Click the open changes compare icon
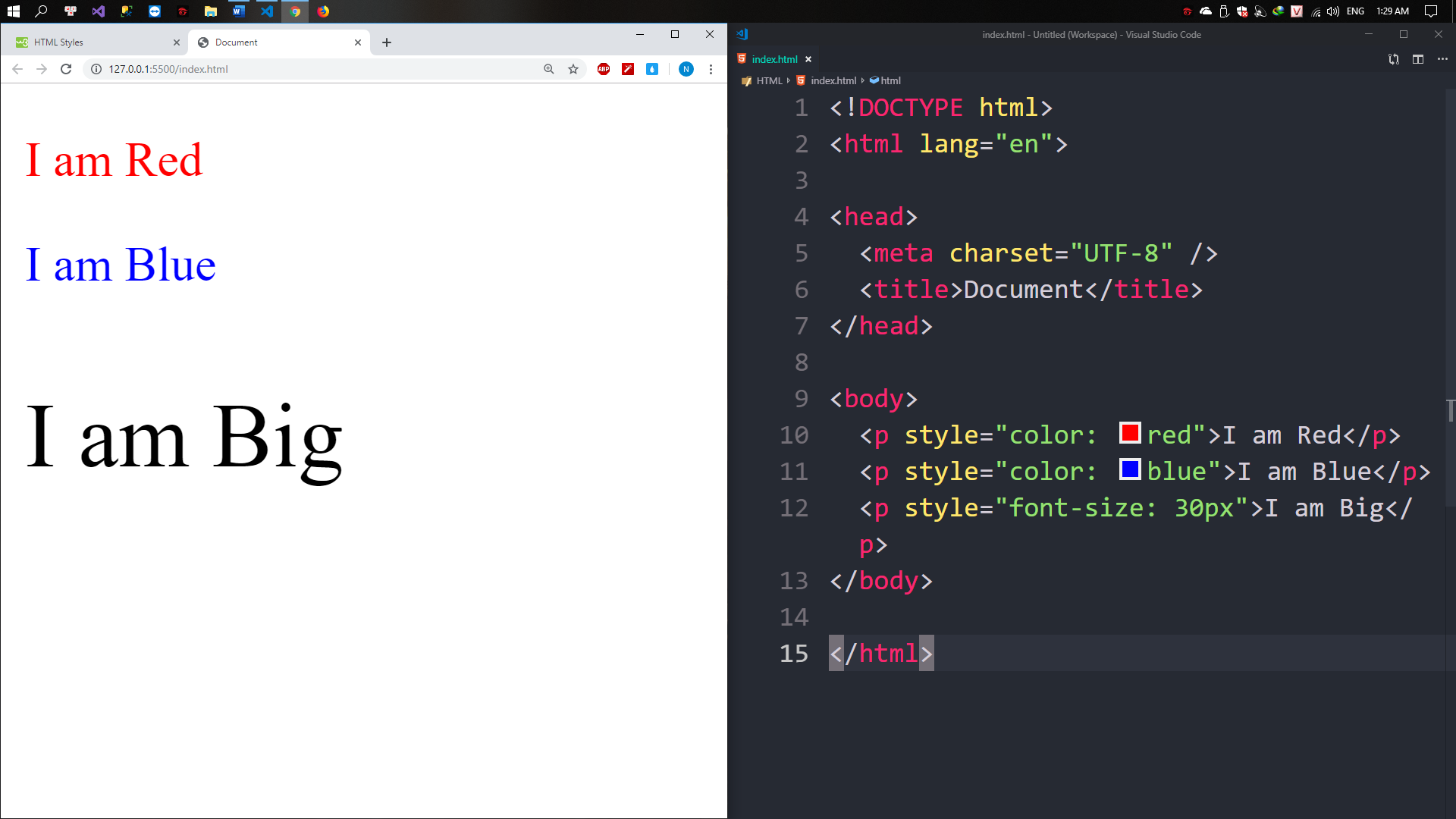Image resolution: width=1456 pixels, height=819 pixels. tap(1394, 59)
